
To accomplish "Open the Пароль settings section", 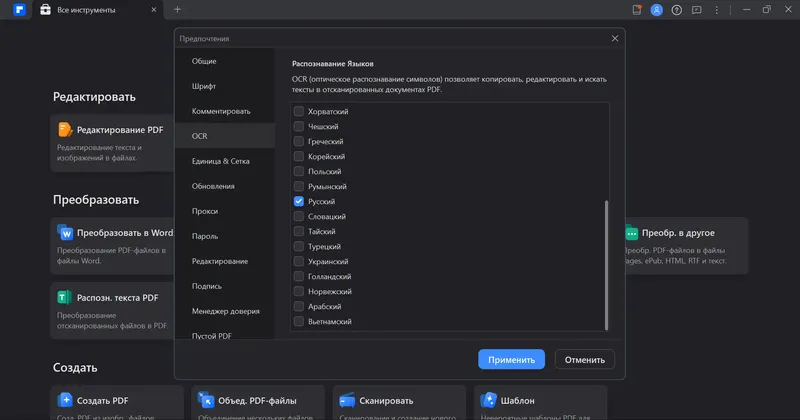I will tap(224, 236).
